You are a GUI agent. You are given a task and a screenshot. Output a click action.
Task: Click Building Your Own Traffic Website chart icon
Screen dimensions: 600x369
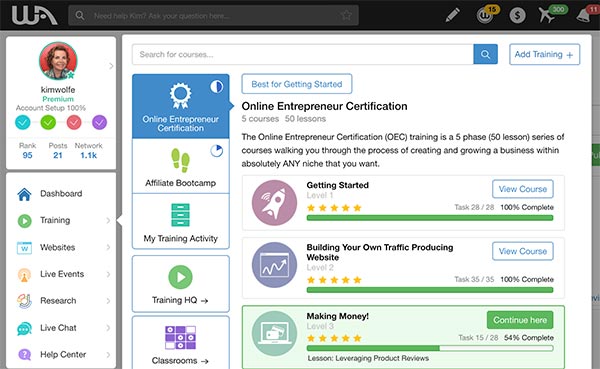coord(274,265)
